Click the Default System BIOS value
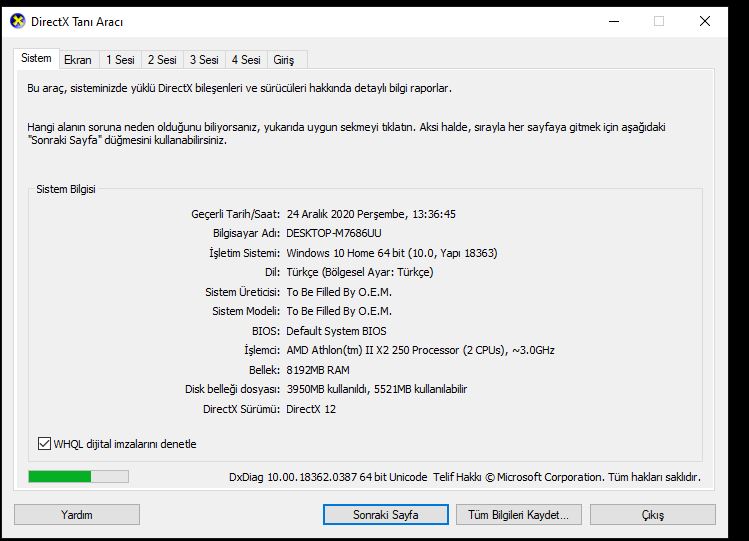 336,331
